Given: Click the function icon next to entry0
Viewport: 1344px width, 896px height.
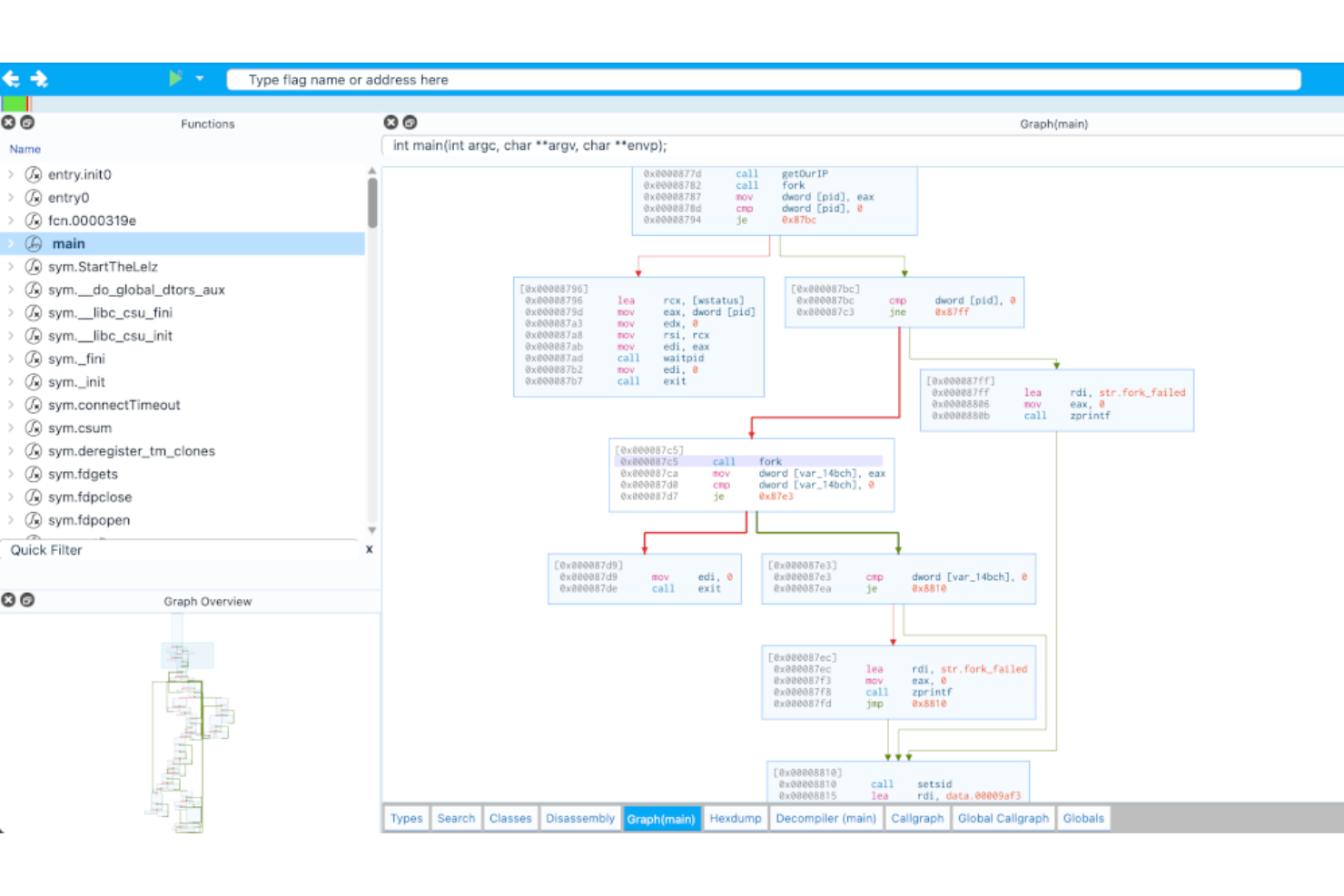Looking at the screenshot, I should 34,198.
